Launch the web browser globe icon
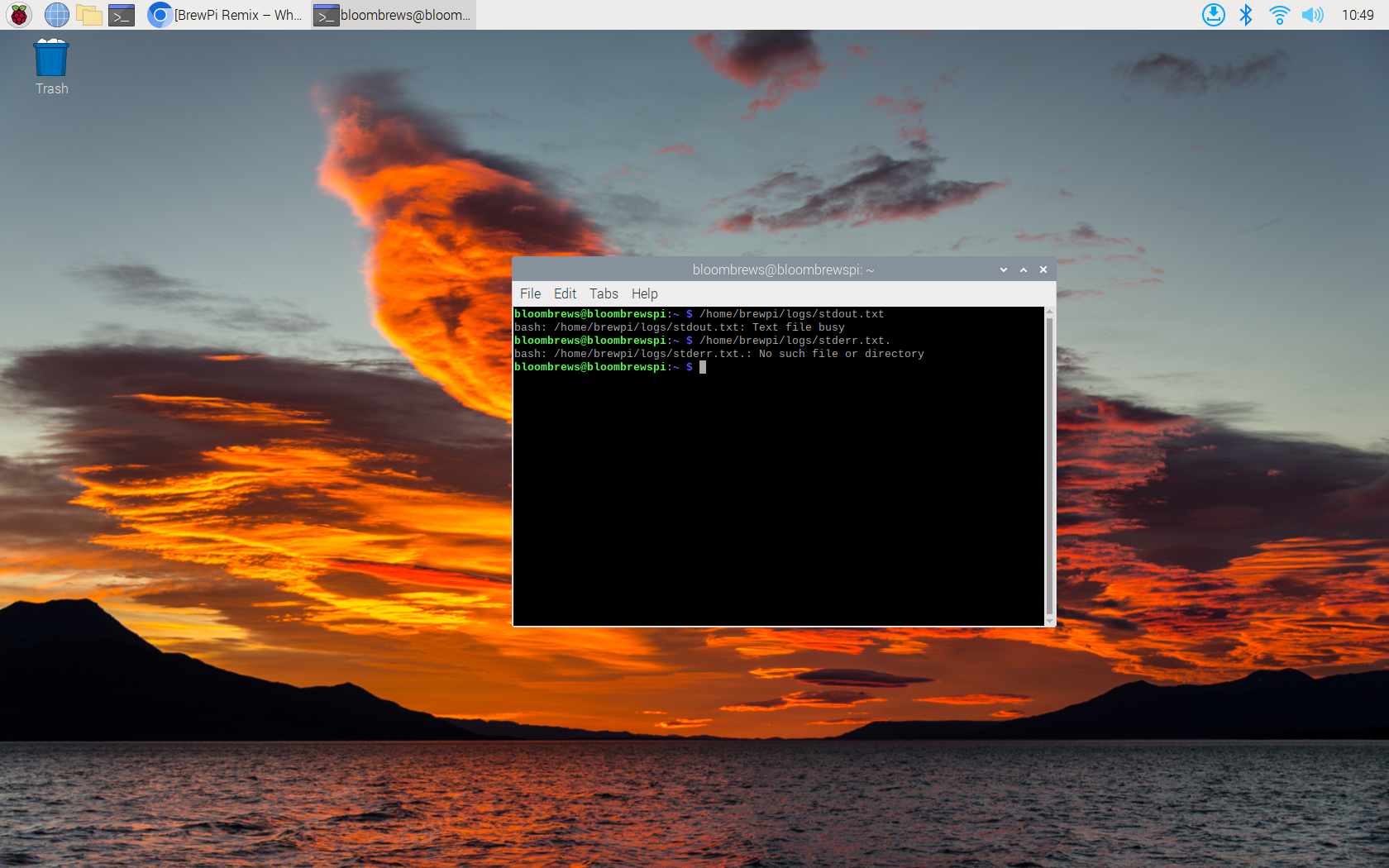 point(56,15)
